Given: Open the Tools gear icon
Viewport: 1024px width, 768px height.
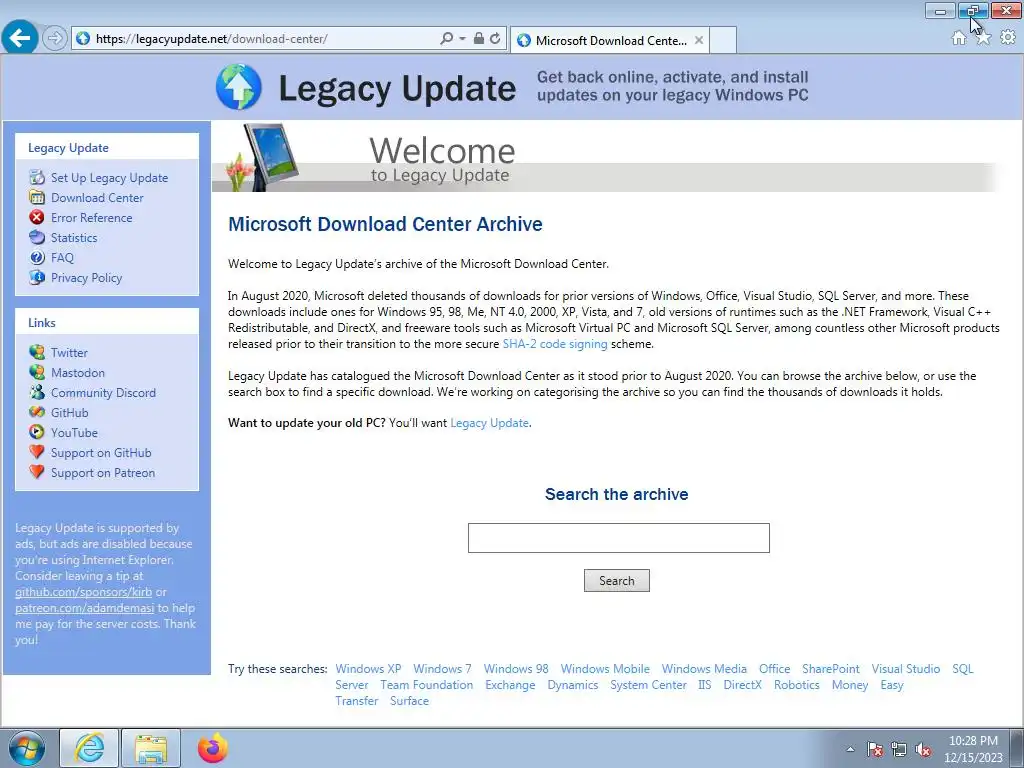Looking at the screenshot, I should point(1008,38).
